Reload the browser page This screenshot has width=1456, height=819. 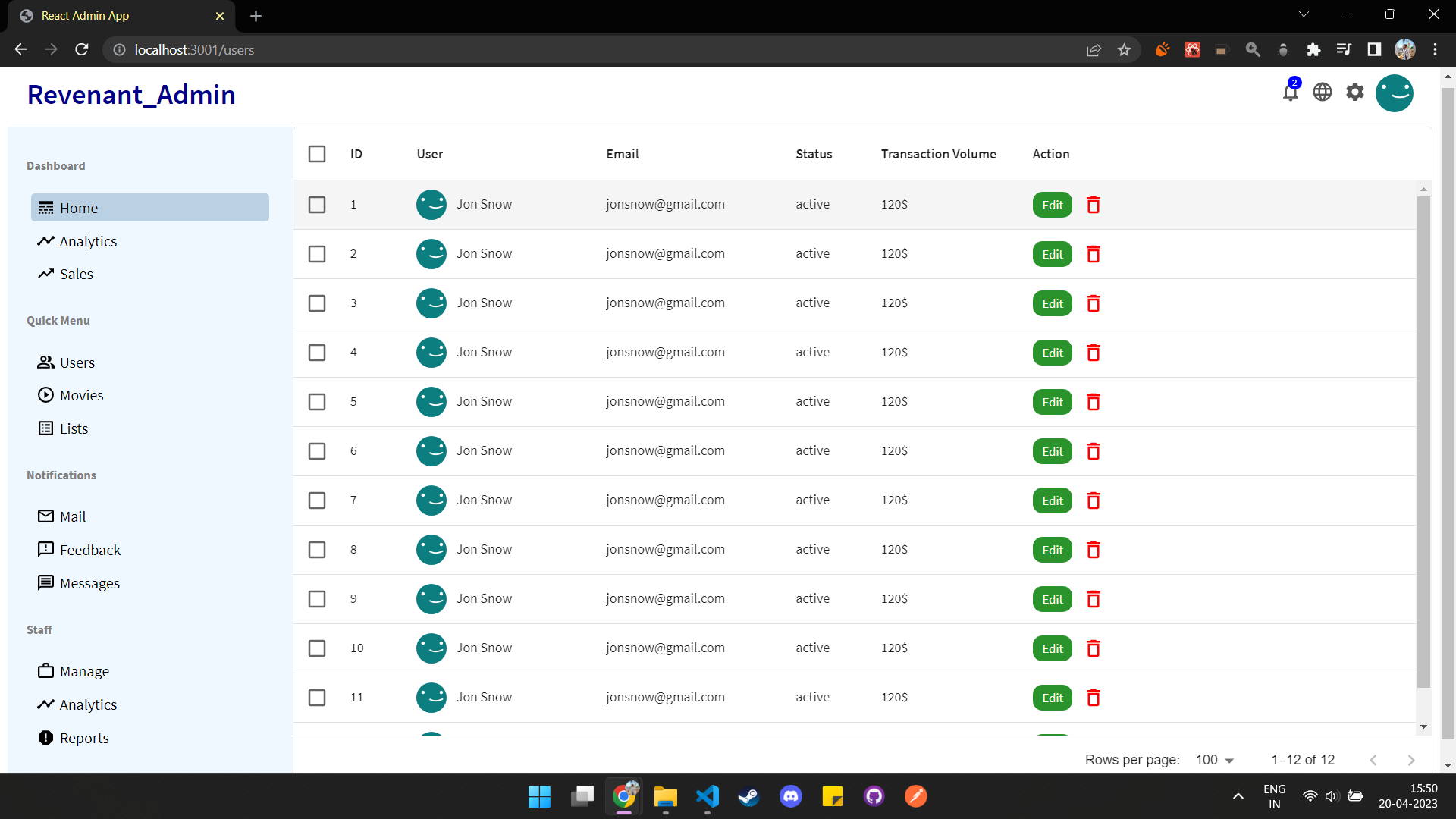[82, 50]
